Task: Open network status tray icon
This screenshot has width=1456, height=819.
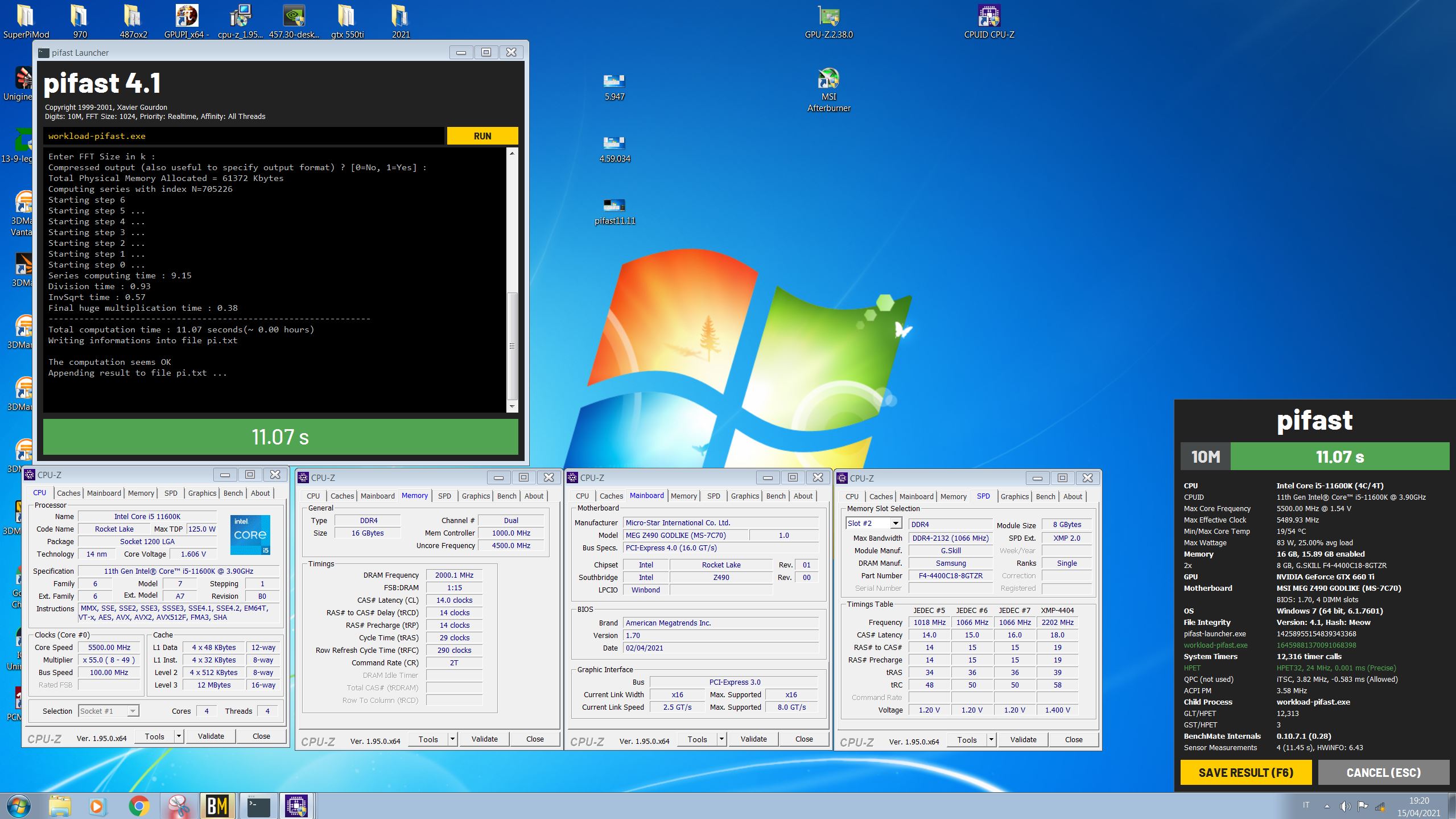Action: pos(1380,806)
